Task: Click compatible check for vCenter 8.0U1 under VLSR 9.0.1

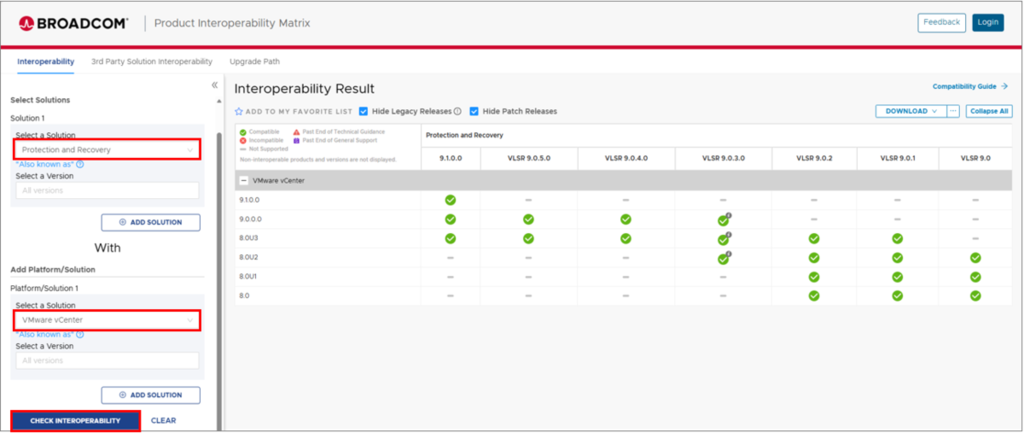Action: point(897,277)
